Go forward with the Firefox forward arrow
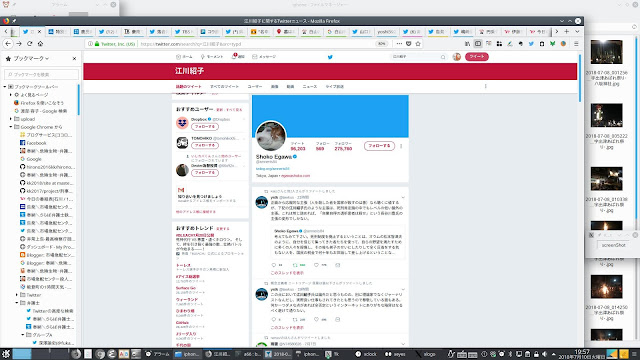Viewport: 640px width, 360px height. [19, 44]
